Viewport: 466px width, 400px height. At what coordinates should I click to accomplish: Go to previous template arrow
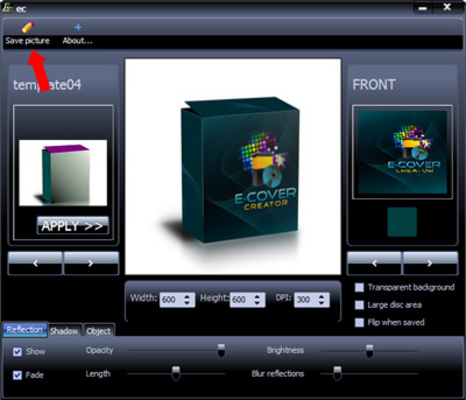[35, 263]
